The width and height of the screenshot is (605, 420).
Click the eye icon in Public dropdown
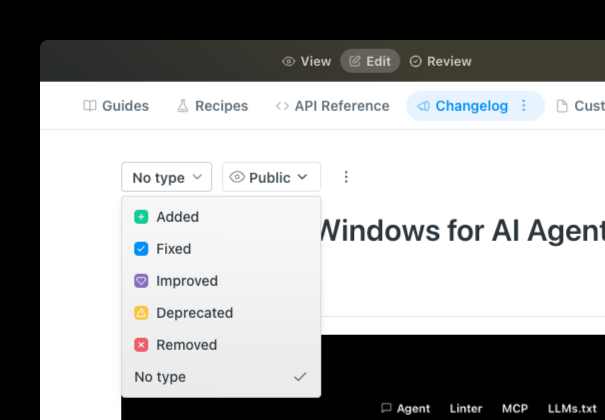(237, 177)
